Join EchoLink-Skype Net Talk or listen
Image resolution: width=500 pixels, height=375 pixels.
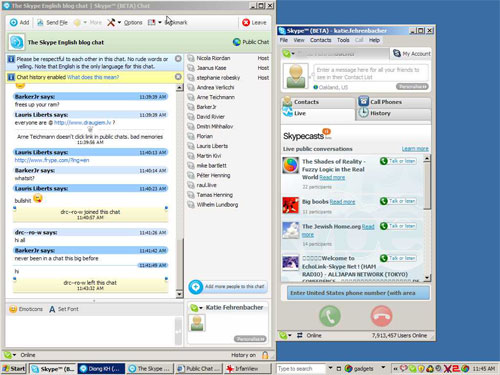coord(398,258)
